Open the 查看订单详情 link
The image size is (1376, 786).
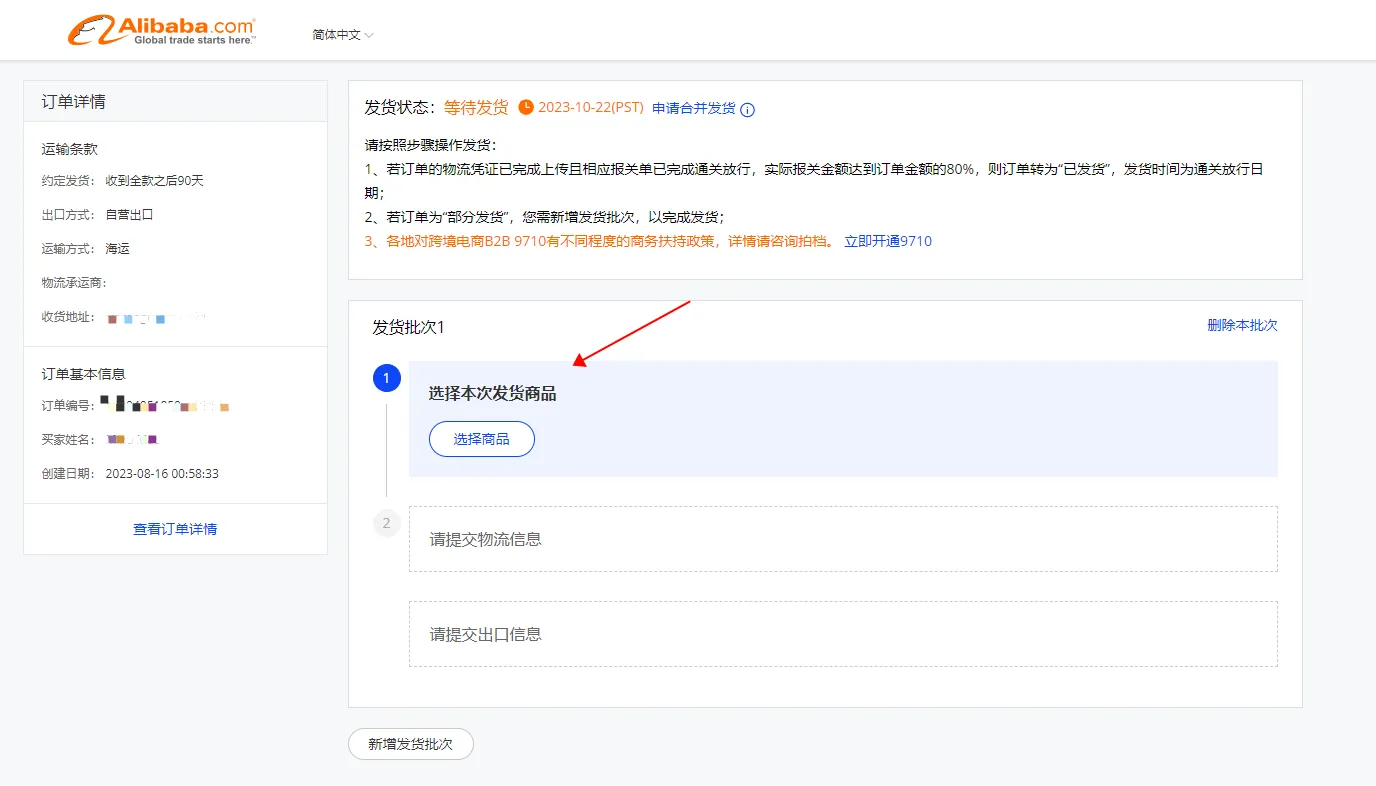click(175, 529)
